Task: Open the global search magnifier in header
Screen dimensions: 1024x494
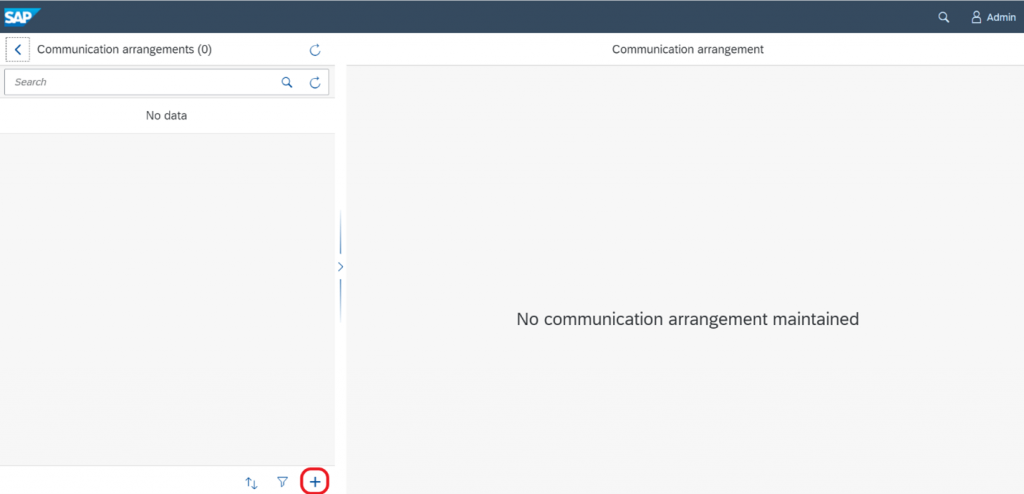Action: [943, 18]
